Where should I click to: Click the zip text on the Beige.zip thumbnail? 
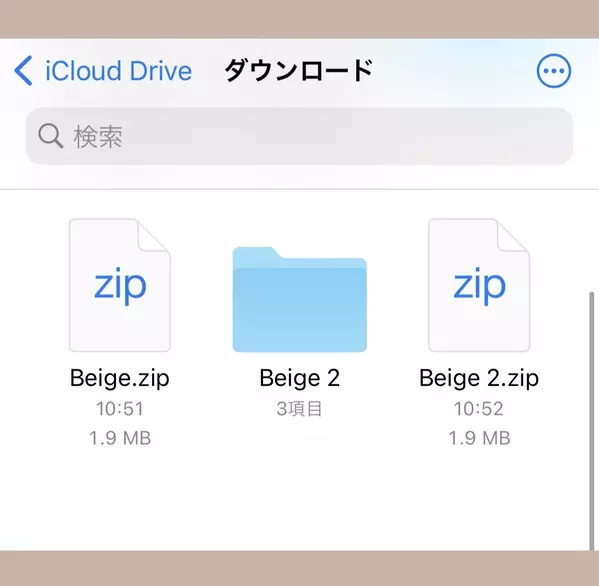pyautogui.click(x=120, y=286)
